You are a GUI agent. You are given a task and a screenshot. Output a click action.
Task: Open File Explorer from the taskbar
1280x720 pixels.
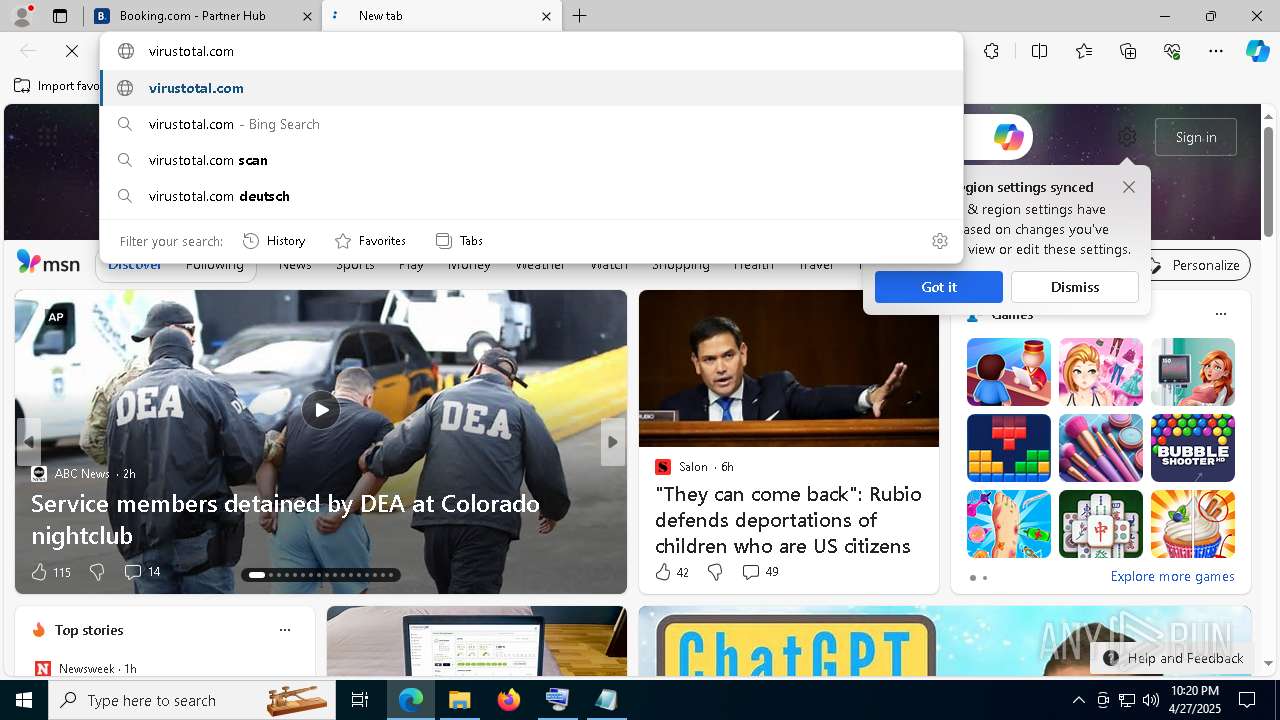point(460,700)
